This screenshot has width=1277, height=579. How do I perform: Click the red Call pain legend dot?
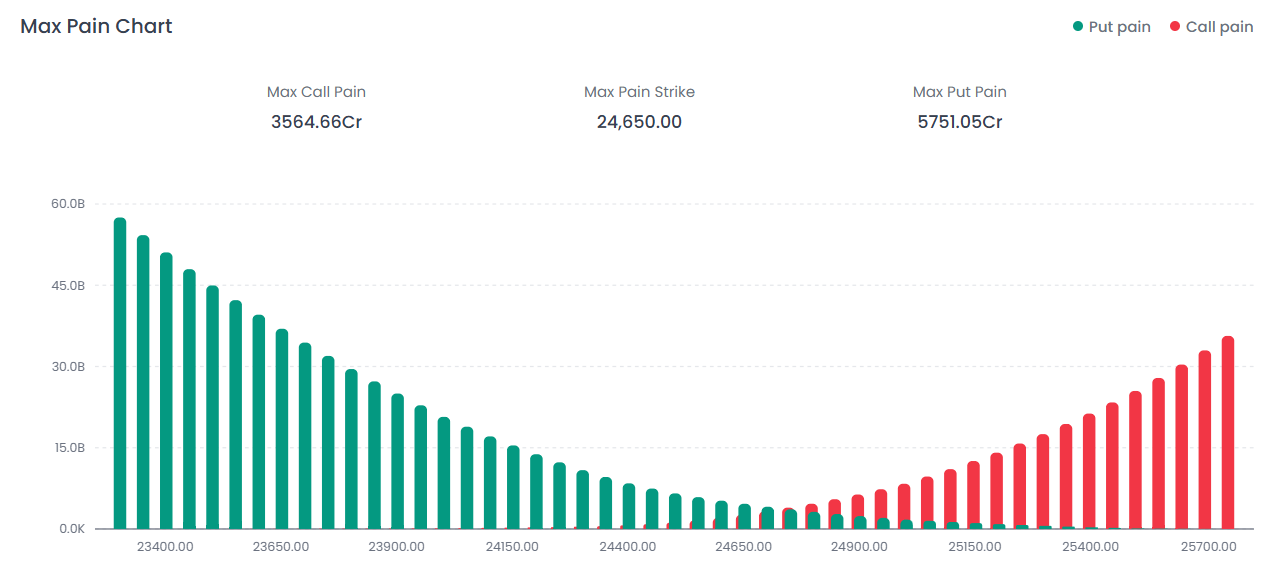click(x=1175, y=27)
